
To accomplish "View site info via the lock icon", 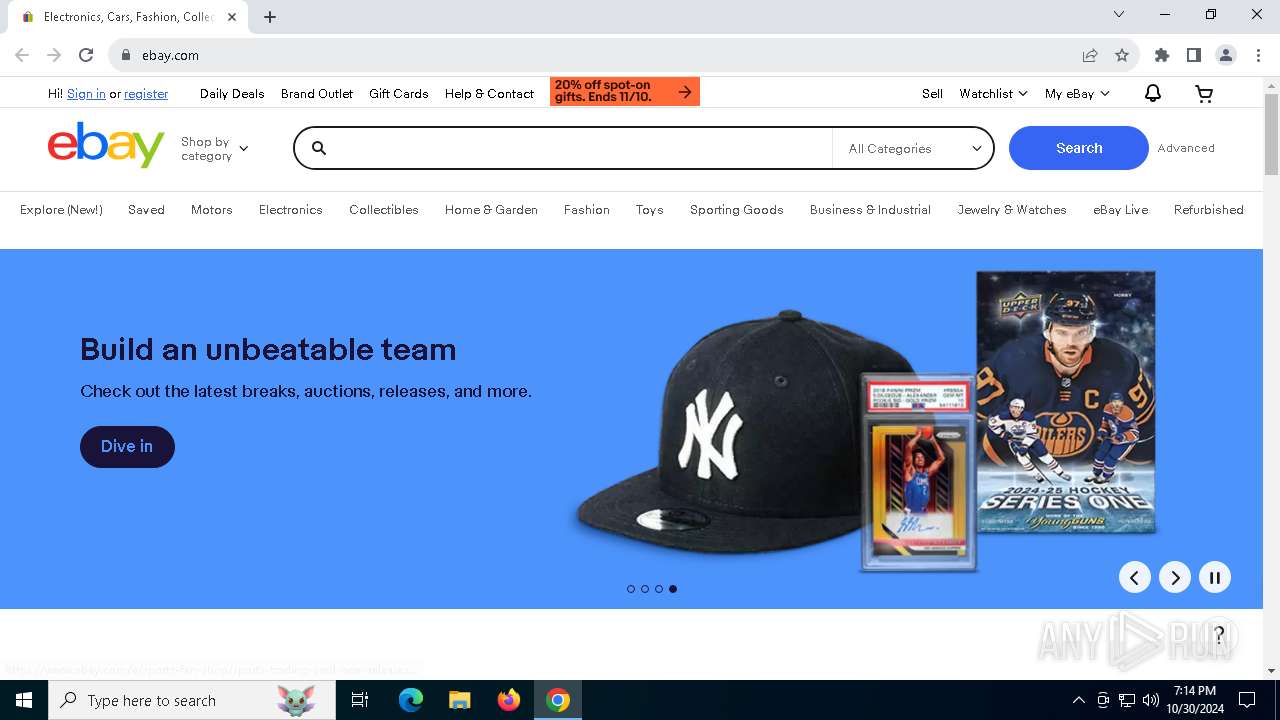I will (126, 55).
